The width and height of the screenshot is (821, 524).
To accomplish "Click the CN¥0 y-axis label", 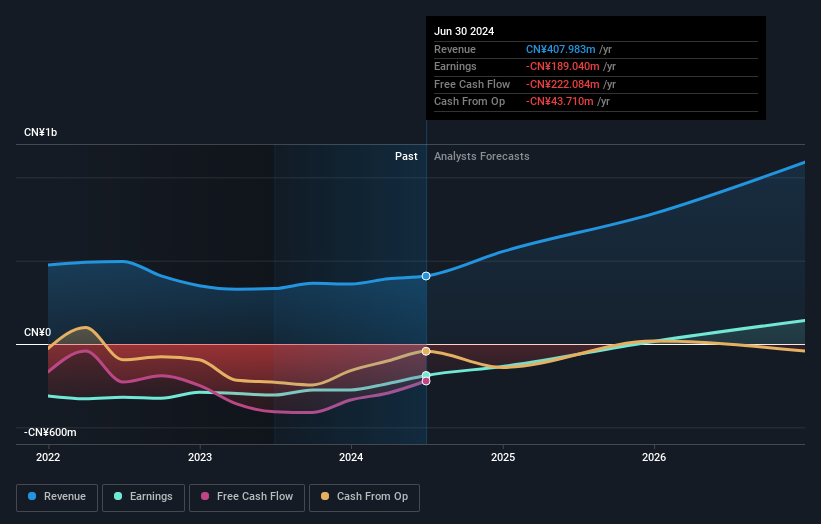I will pyautogui.click(x=38, y=332).
